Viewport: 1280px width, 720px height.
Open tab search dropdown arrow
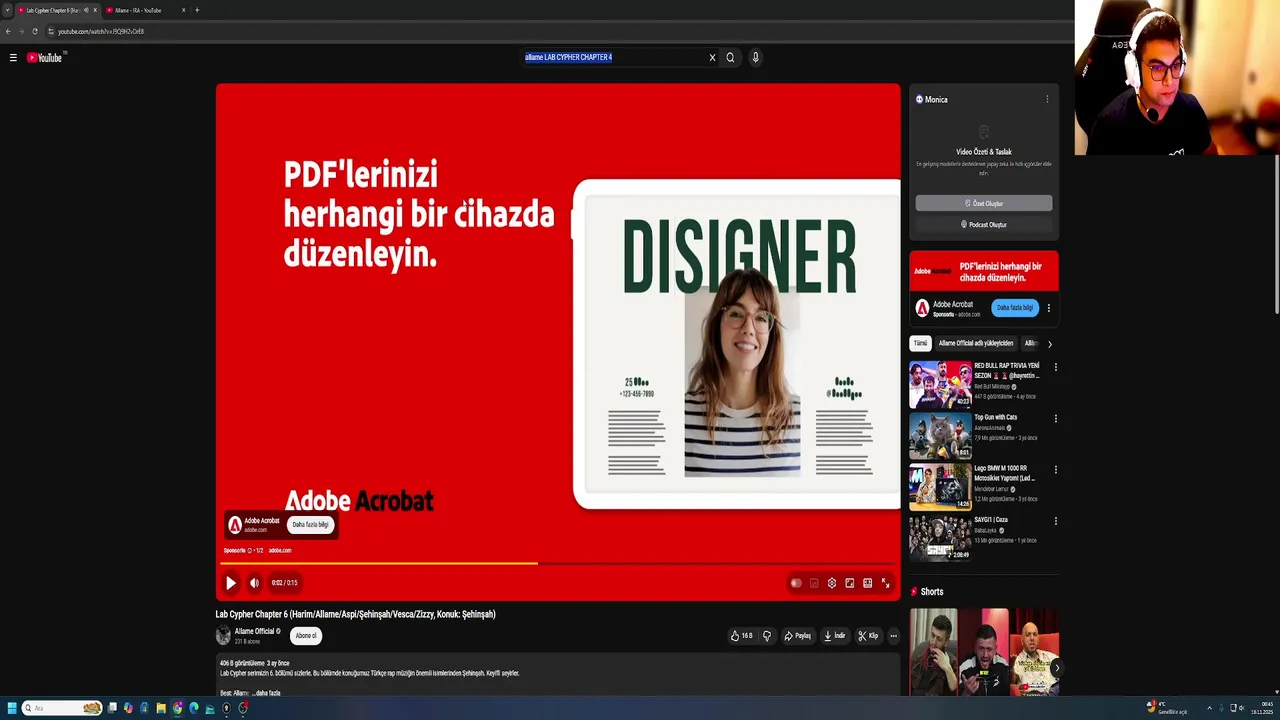[7, 10]
